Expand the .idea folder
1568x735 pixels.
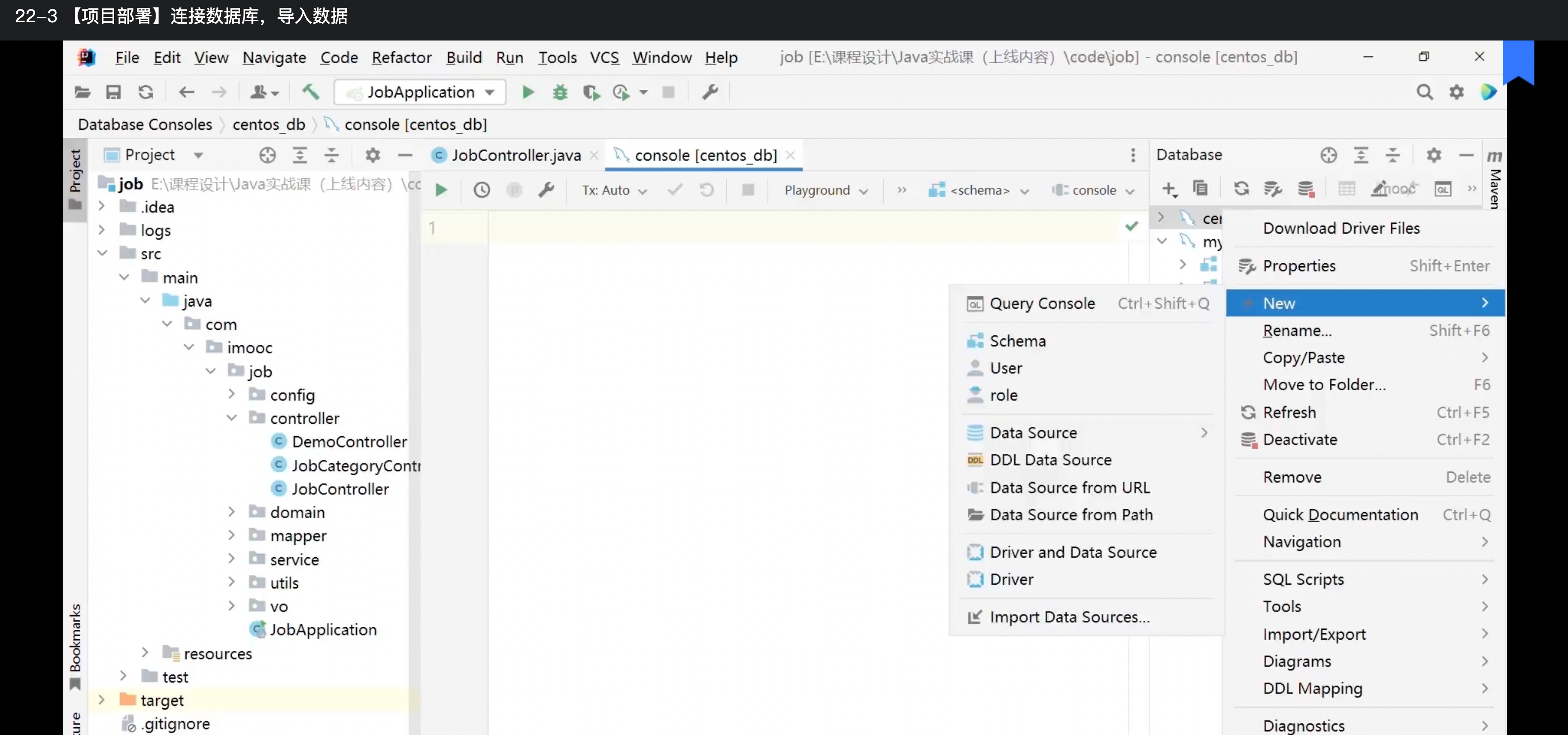coord(102,206)
